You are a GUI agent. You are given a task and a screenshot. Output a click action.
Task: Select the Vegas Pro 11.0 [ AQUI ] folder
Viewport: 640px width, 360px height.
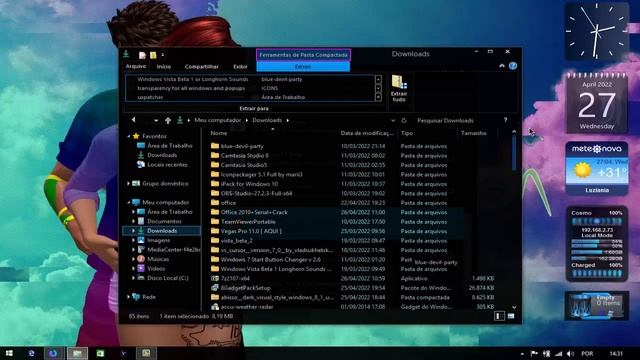251,231
